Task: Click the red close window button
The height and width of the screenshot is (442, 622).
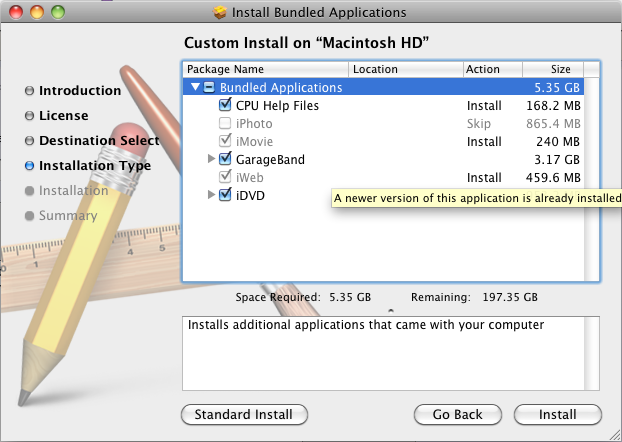Action: [16, 12]
